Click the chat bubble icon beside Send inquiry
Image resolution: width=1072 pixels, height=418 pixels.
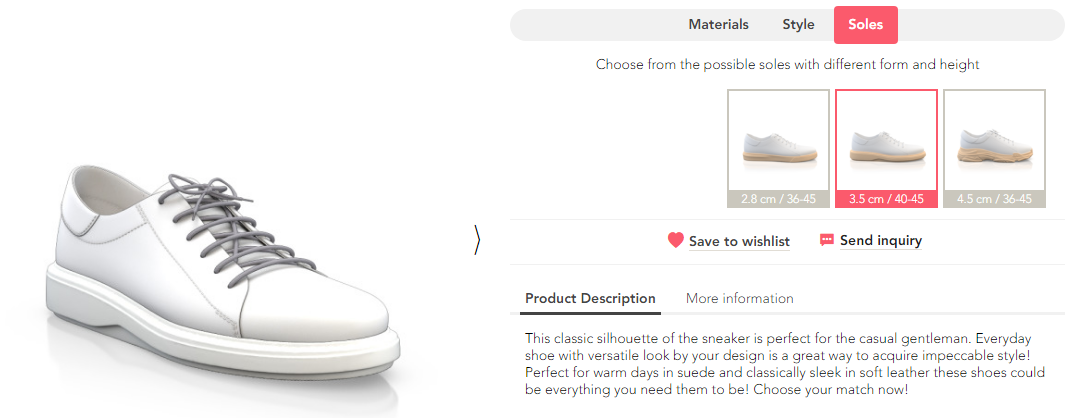(826, 240)
